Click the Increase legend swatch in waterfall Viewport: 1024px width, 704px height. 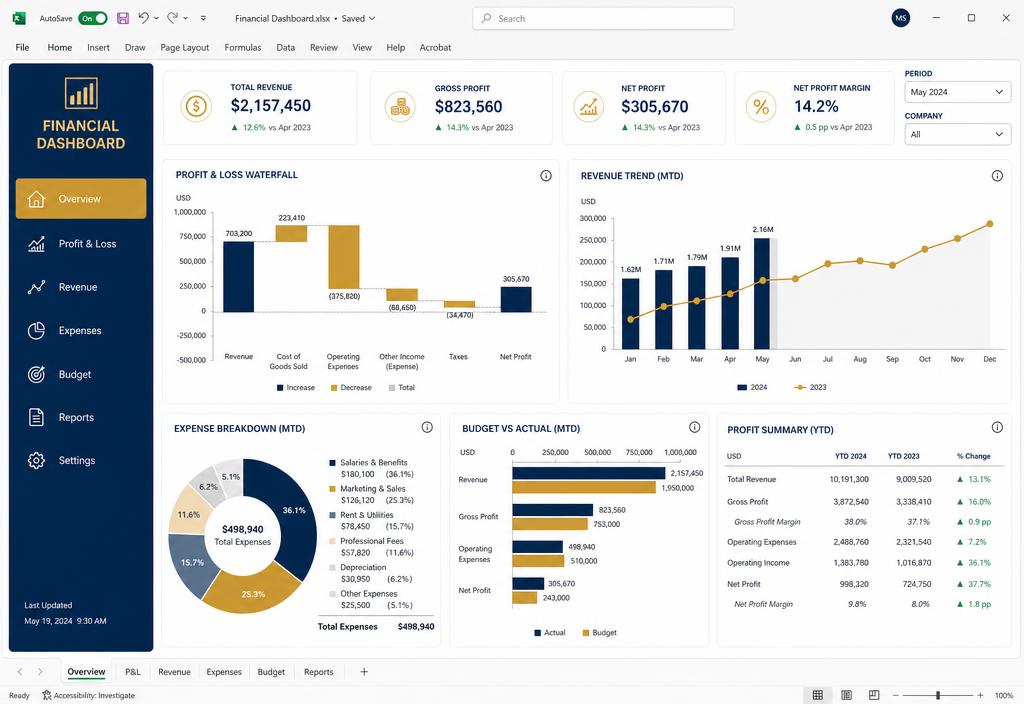click(280, 388)
